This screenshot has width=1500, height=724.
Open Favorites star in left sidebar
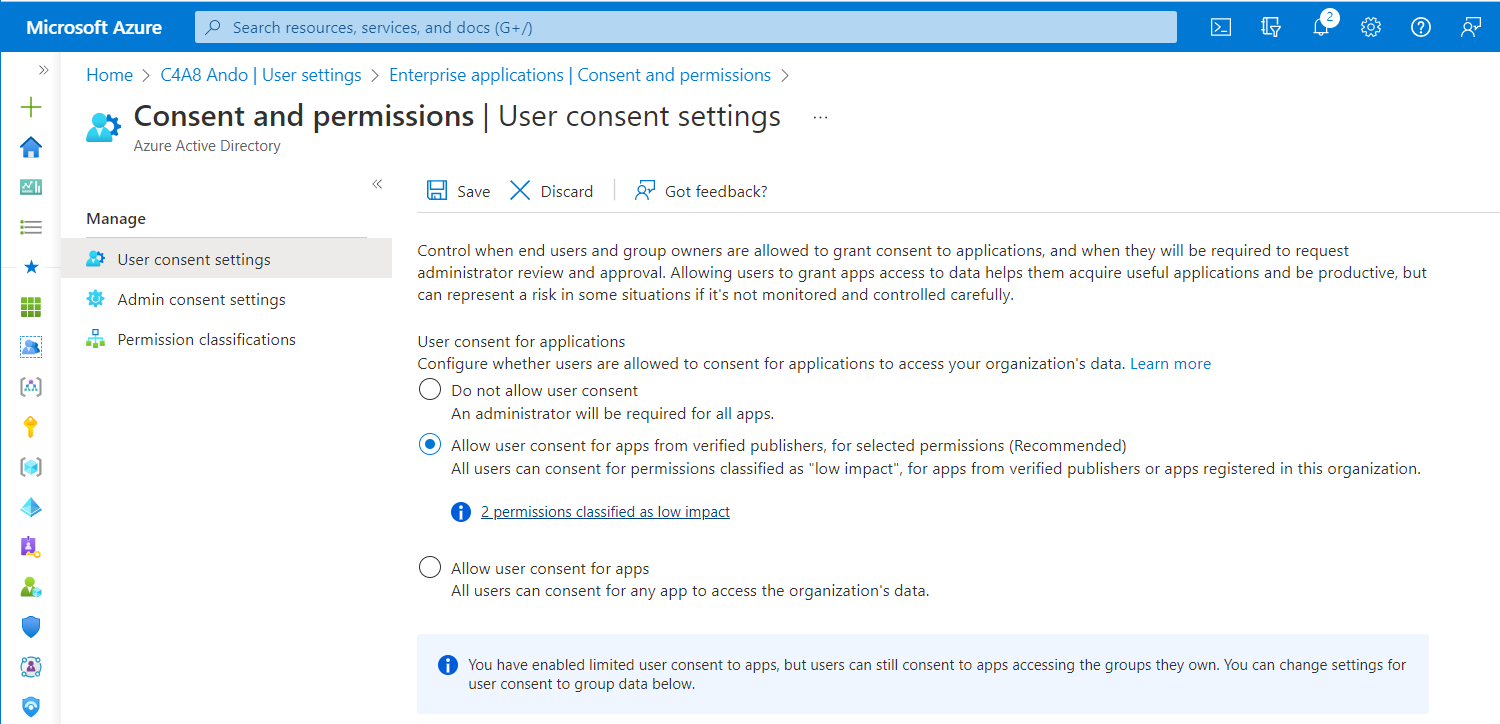click(31, 267)
